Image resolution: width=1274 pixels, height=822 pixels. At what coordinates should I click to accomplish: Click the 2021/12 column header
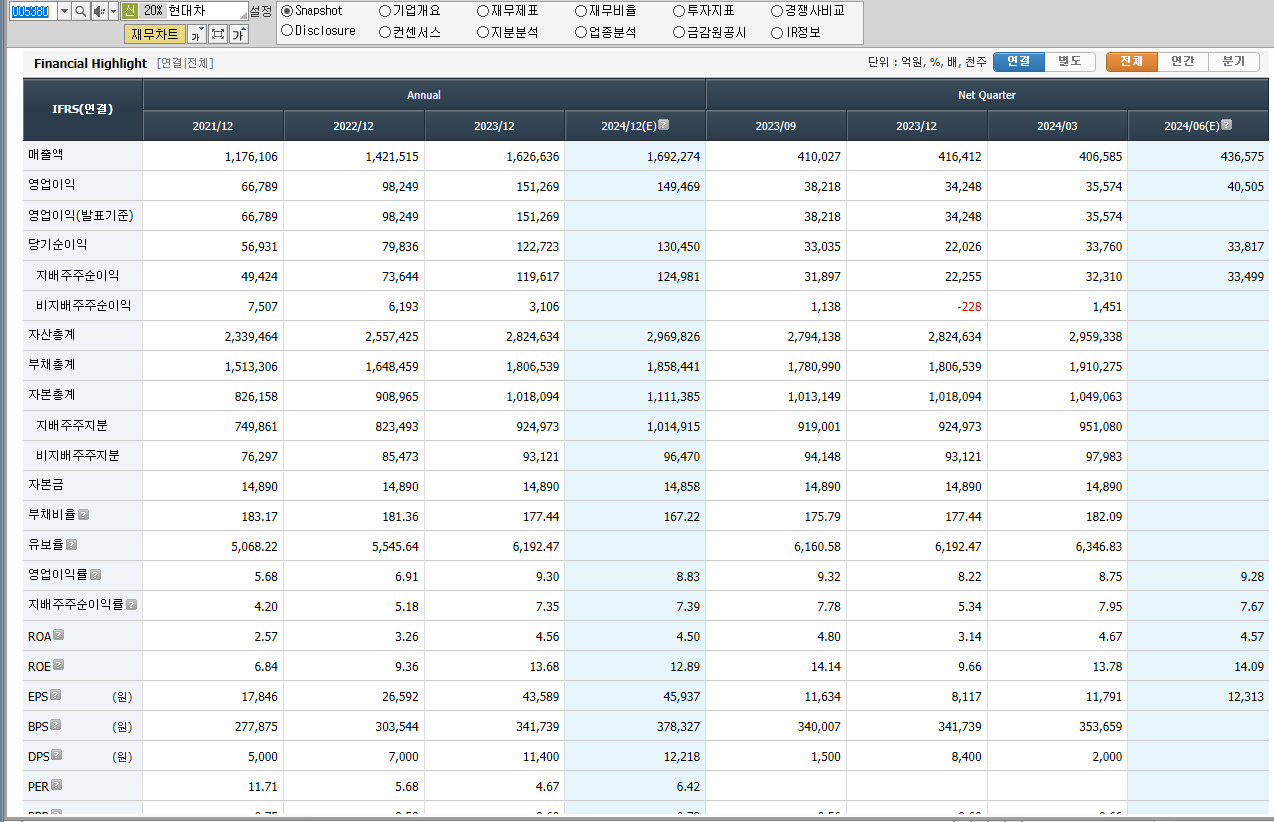pos(213,126)
